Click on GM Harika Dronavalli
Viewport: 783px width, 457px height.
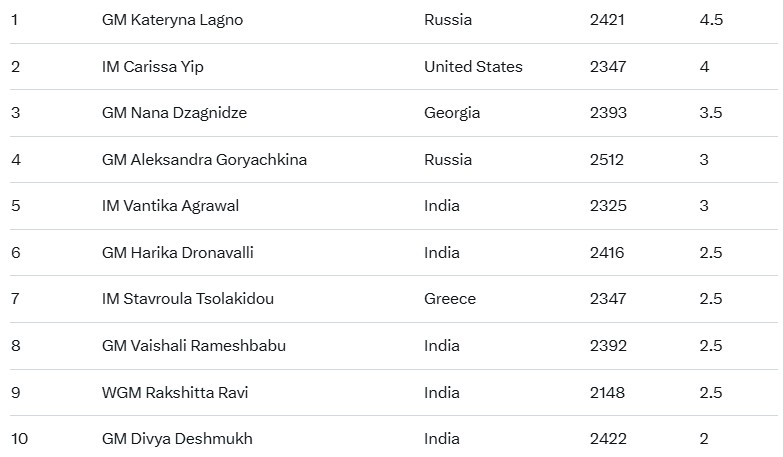coord(177,253)
